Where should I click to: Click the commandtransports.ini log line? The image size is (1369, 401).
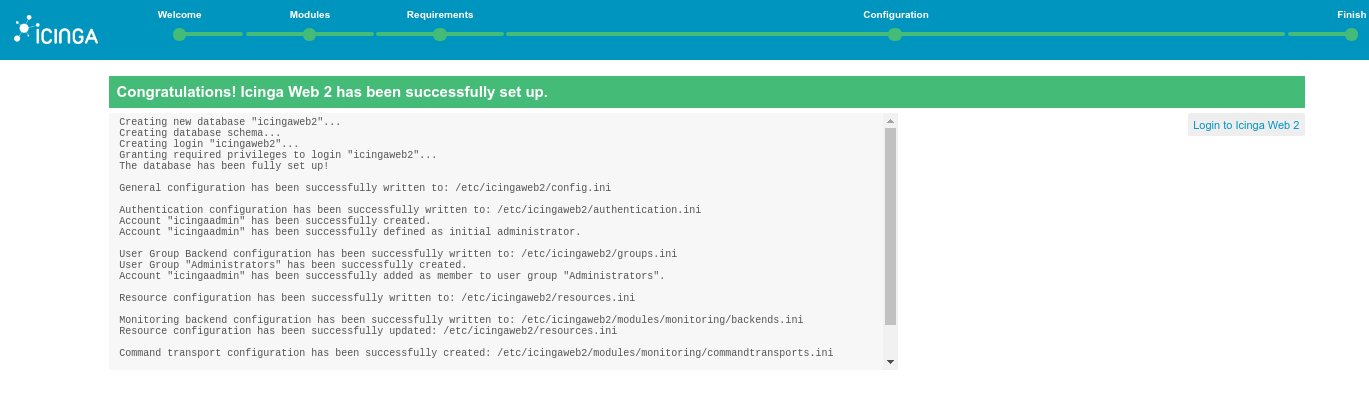[x=476, y=353]
